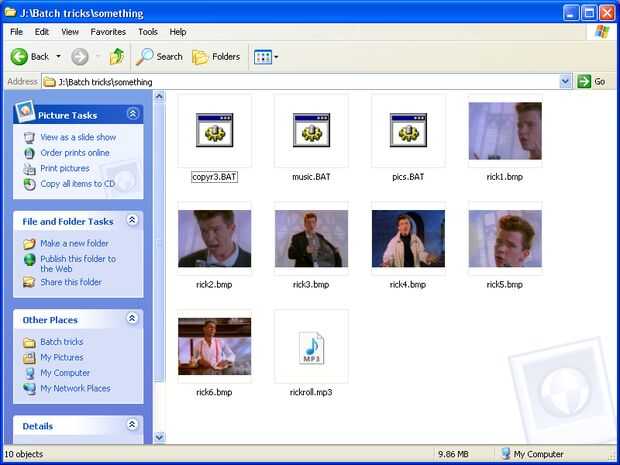Click the task pane scroll up arrow
The height and width of the screenshot is (465, 620).
159,96
